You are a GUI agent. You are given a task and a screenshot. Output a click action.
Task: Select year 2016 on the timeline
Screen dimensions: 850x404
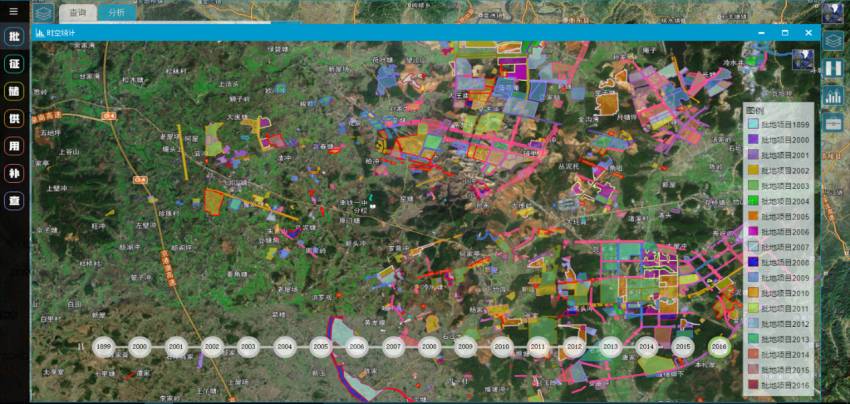(718, 347)
